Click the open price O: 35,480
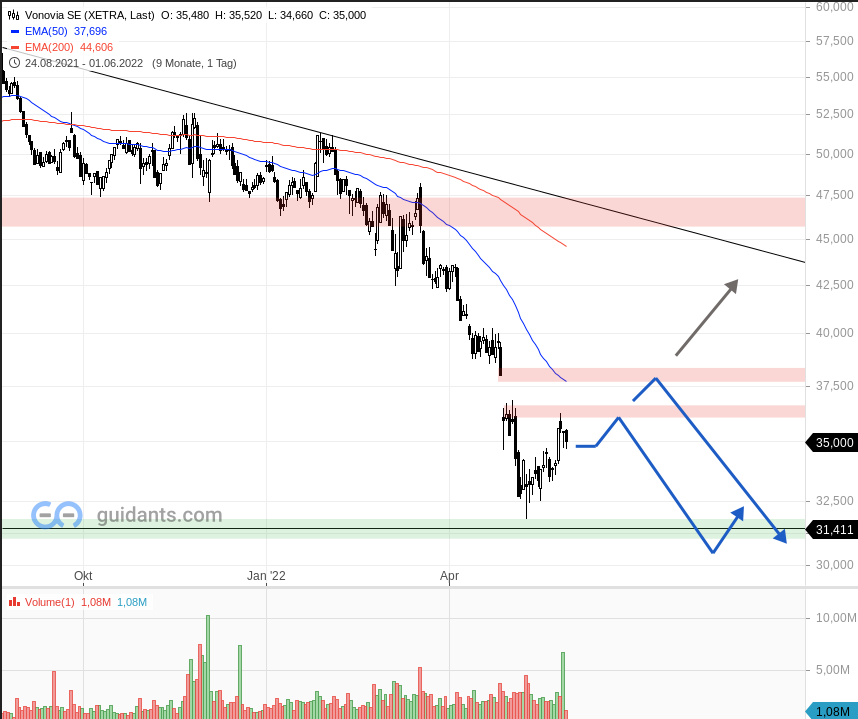 [x=185, y=15]
